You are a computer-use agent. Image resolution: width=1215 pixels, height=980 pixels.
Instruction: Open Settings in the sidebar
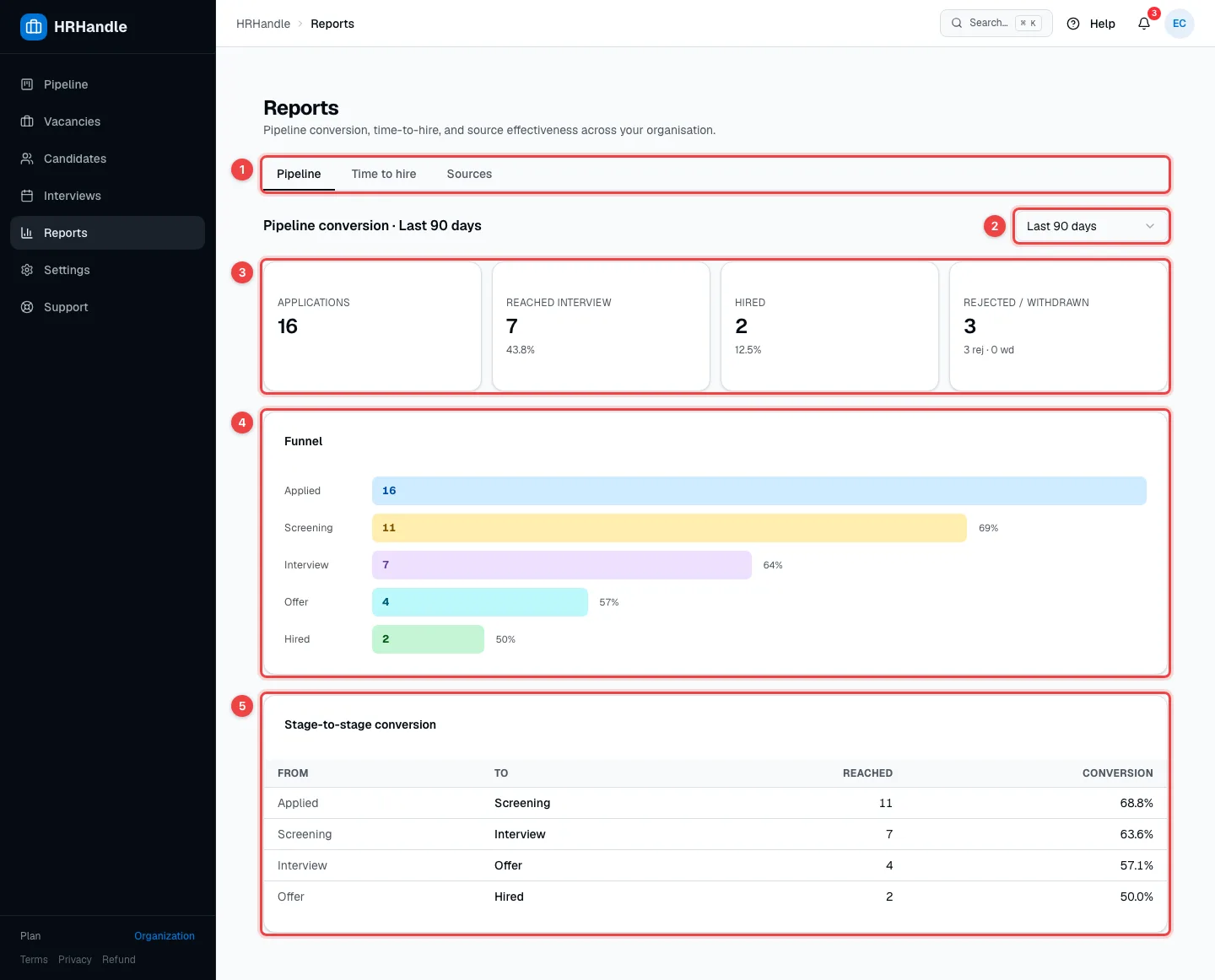tap(107, 270)
